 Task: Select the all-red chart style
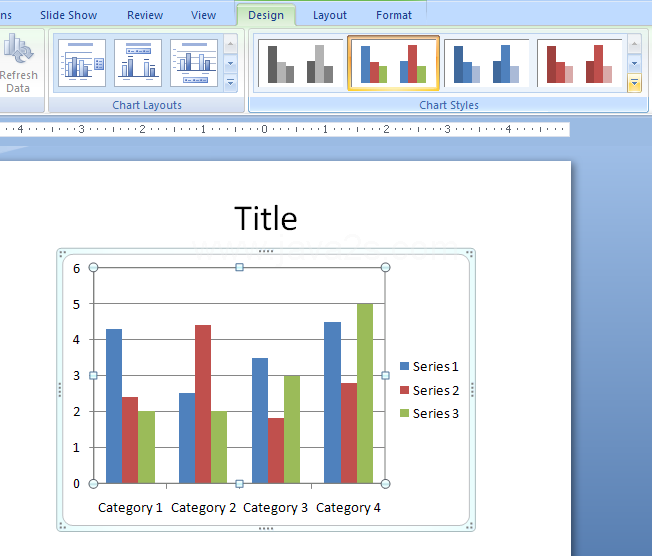point(580,63)
